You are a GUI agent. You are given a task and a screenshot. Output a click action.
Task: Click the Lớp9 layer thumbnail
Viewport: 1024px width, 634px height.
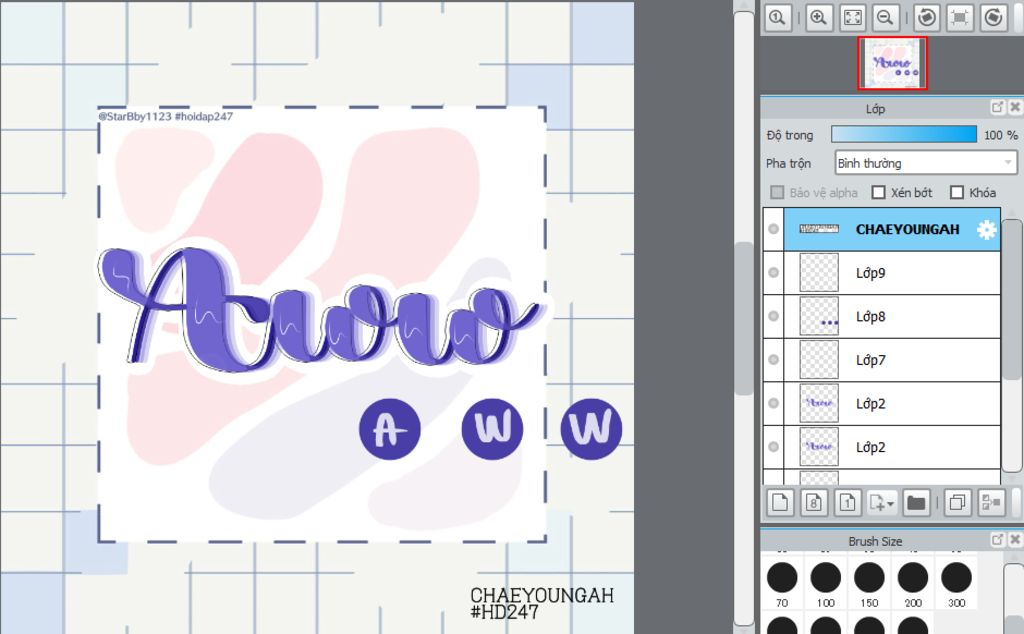[819, 272]
